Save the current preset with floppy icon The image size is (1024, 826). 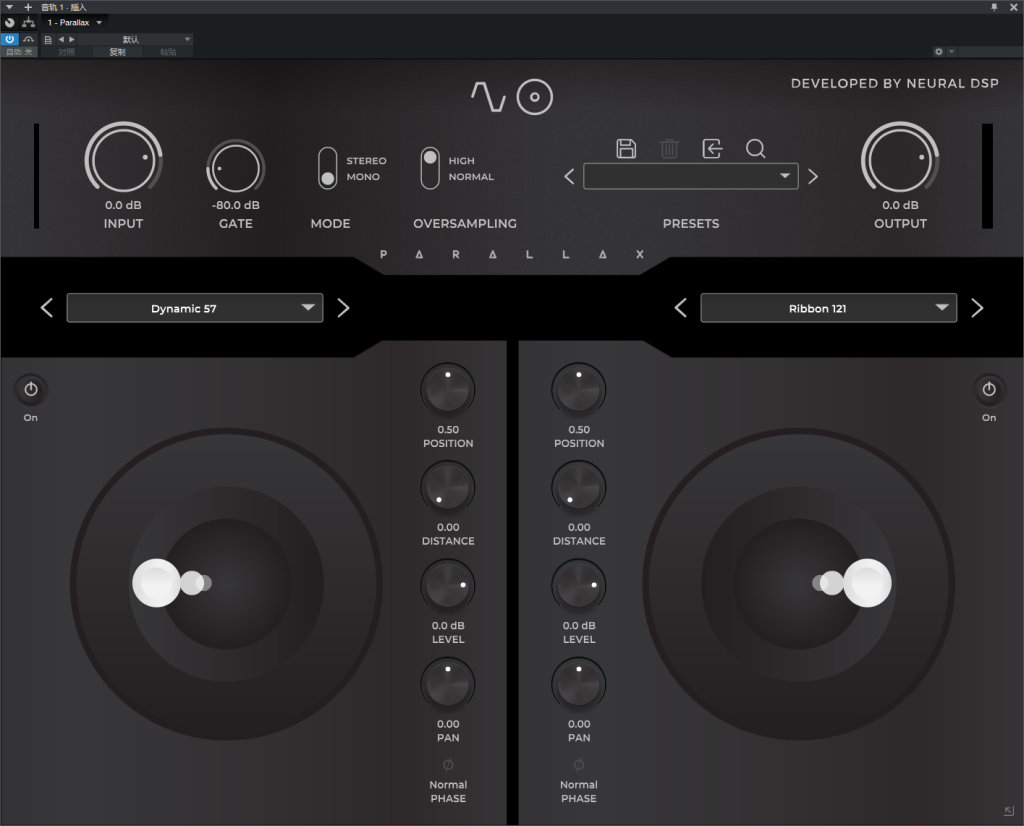point(626,148)
